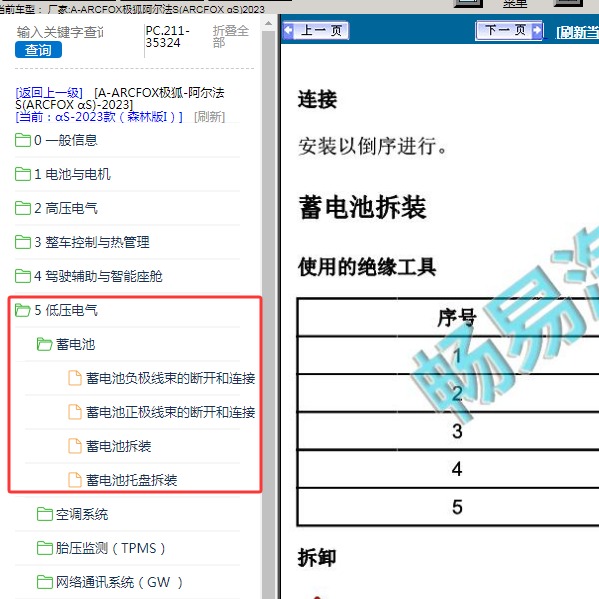The image size is (599, 599).
Task: Click the right arrow icon on 下一页
Action: [537, 30]
